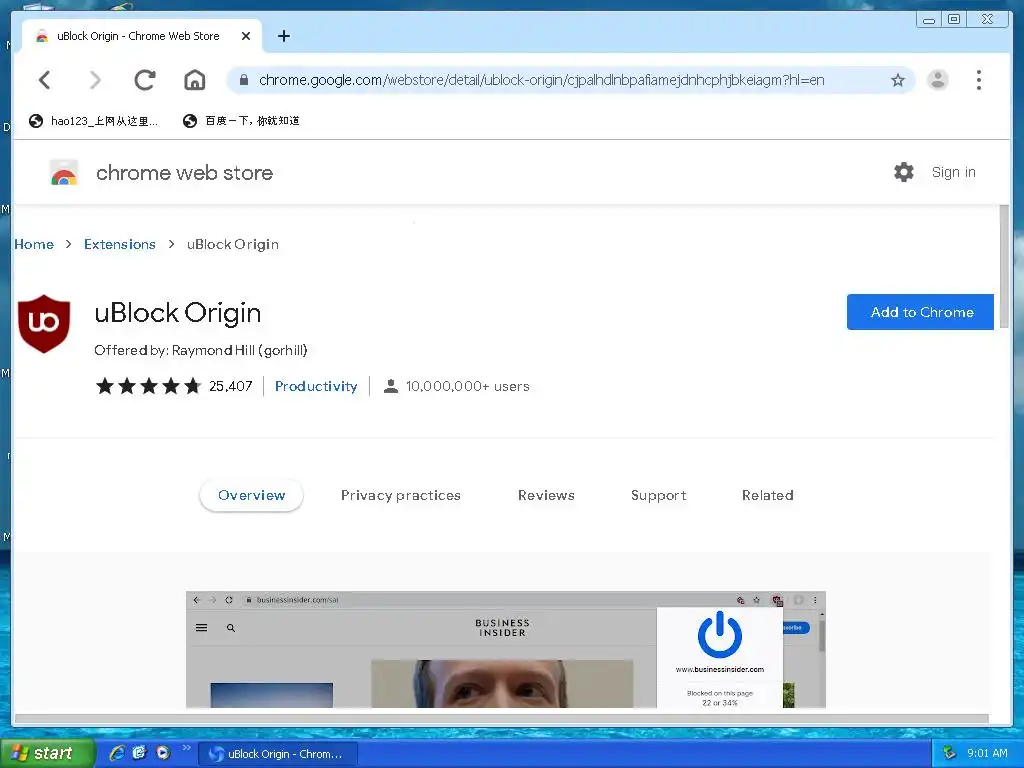
Task: Click the Chrome Web Store logo icon
Action: (x=64, y=172)
